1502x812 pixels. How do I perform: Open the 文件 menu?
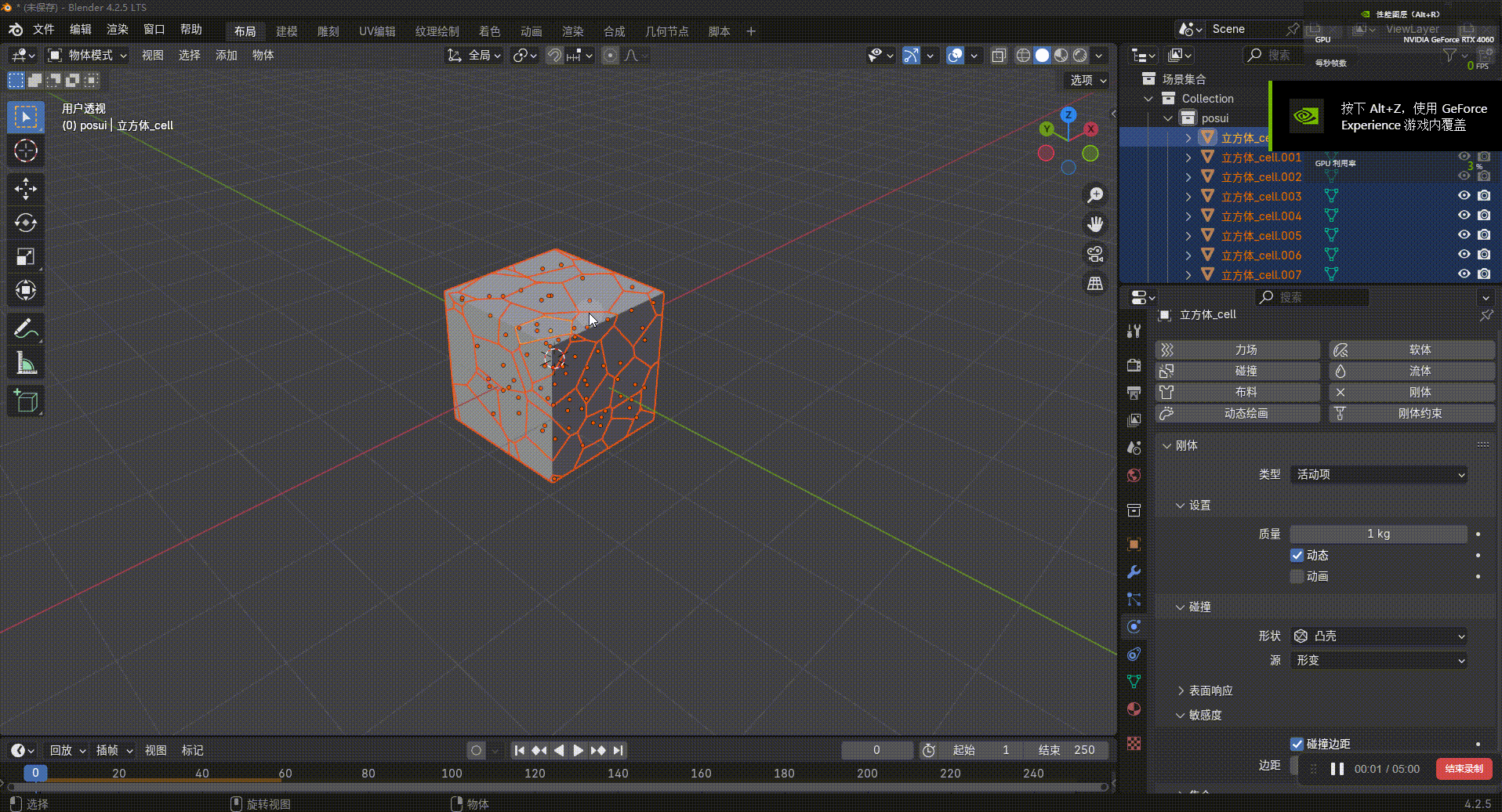click(43, 29)
